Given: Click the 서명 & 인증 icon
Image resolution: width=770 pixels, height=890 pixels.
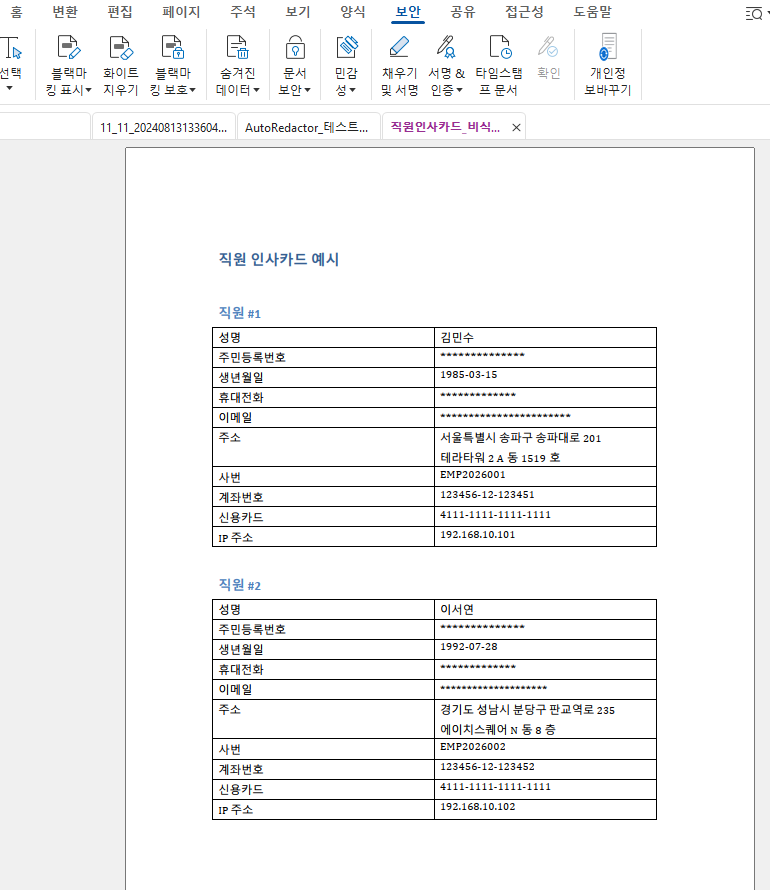Looking at the screenshot, I should [x=446, y=47].
